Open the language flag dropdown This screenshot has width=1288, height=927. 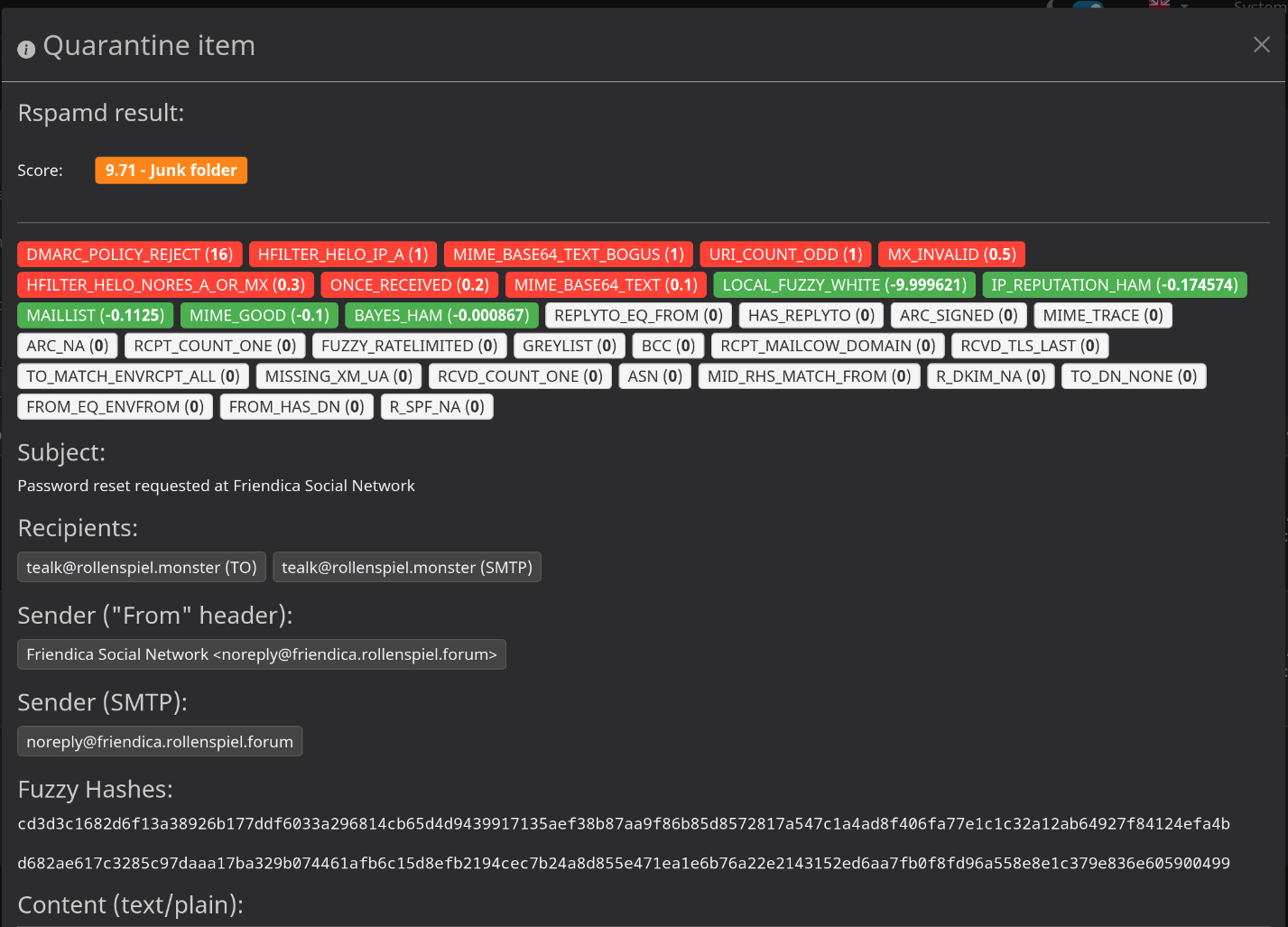[x=1168, y=5]
